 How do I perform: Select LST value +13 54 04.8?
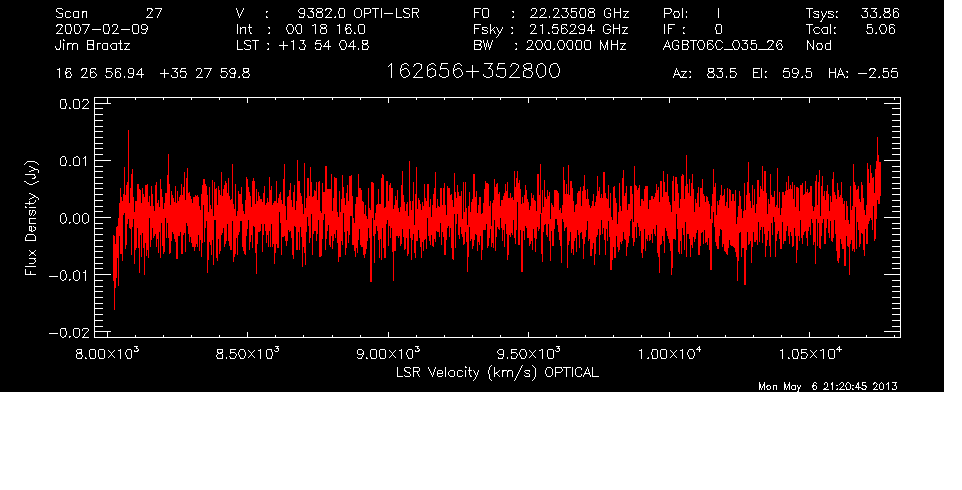324,45
